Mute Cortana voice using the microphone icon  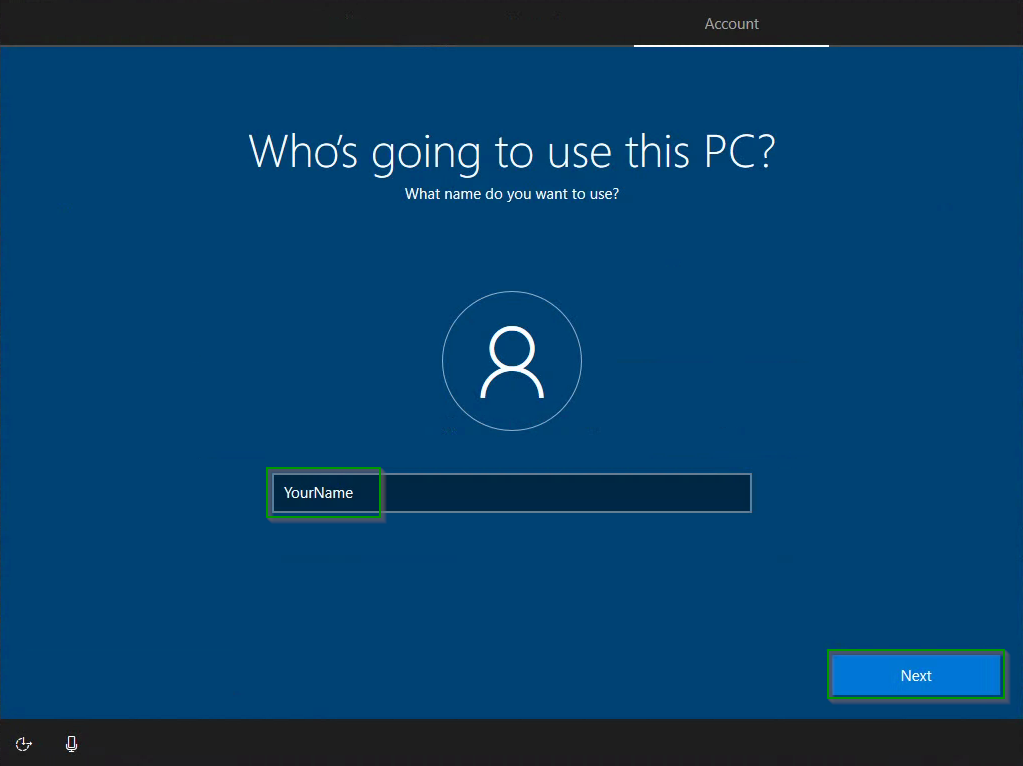(71, 743)
